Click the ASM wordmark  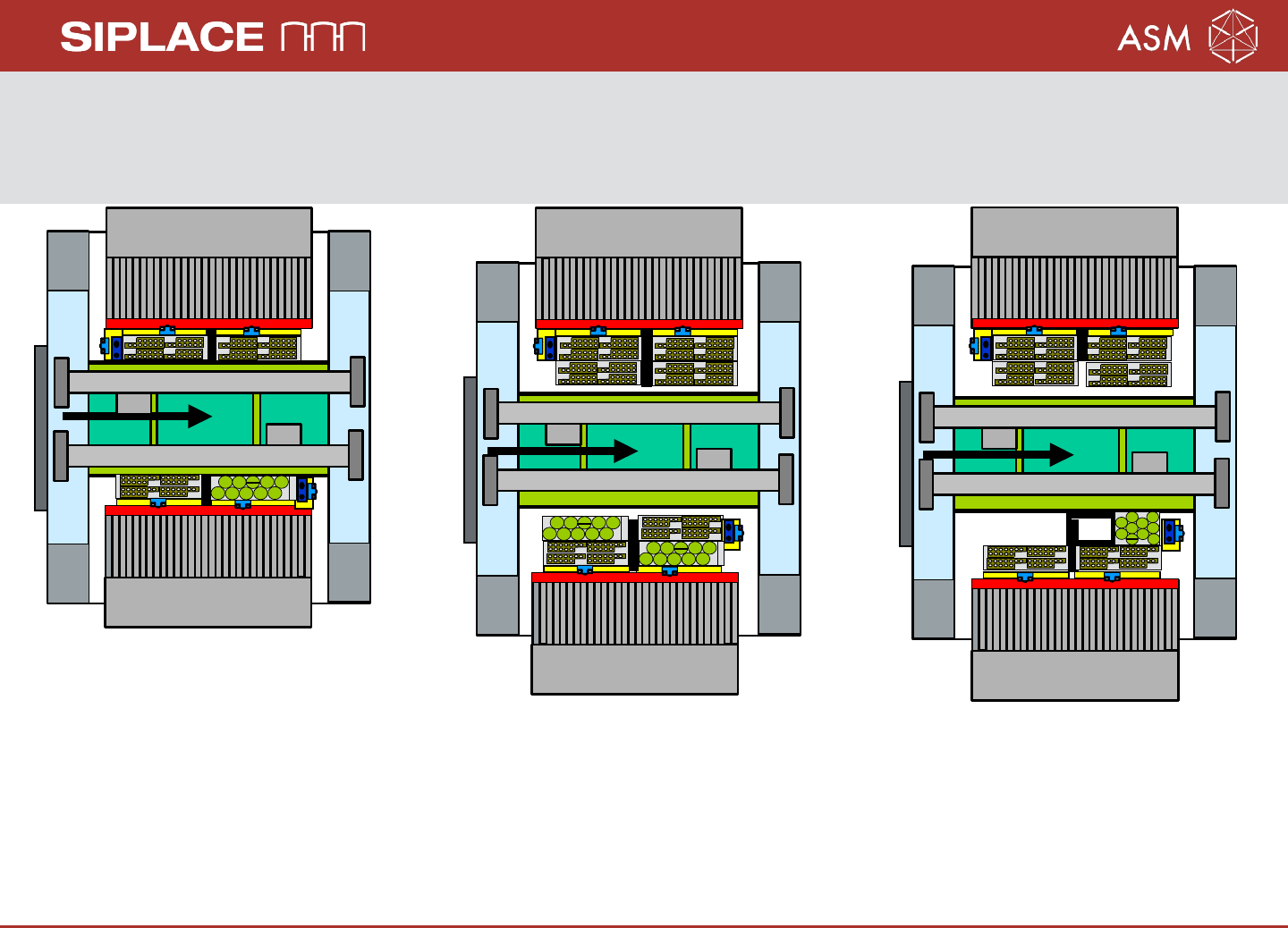click(1154, 38)
